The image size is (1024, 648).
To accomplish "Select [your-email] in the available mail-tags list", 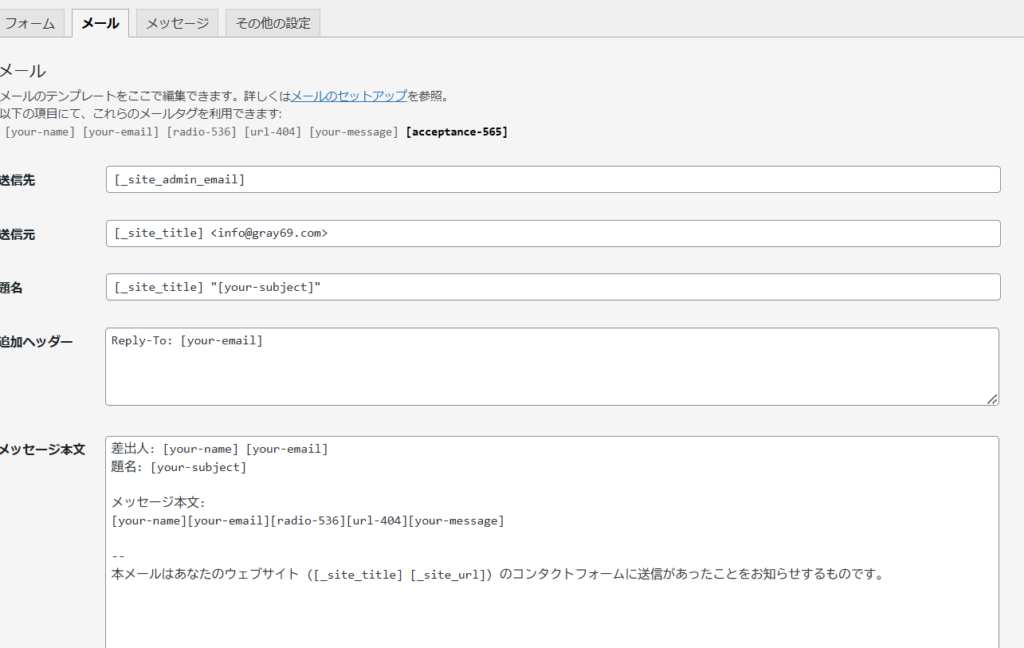I will (x=121, y=132).
